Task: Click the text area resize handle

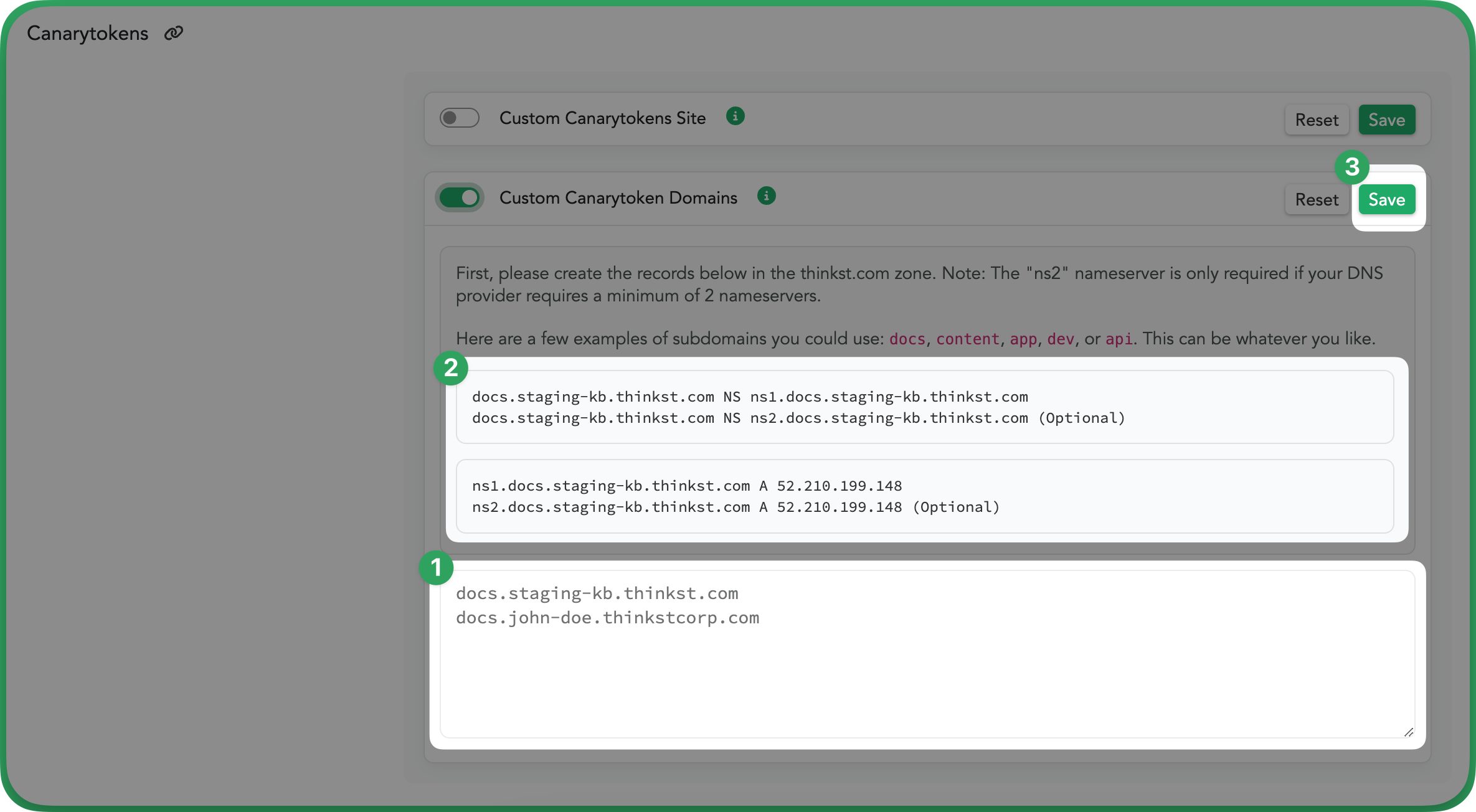Action: [x=1408, y=732]
